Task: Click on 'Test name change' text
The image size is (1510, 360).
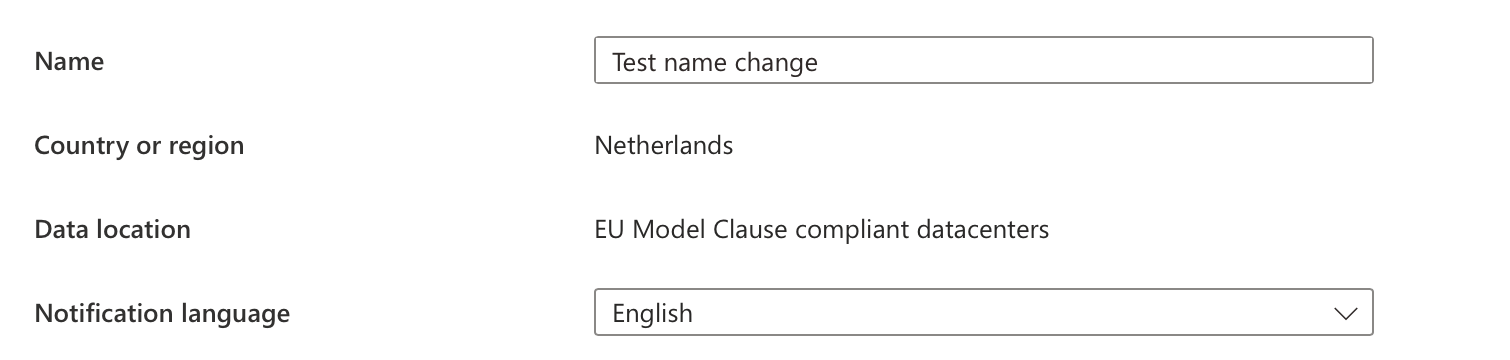Action: pos(715,62)
